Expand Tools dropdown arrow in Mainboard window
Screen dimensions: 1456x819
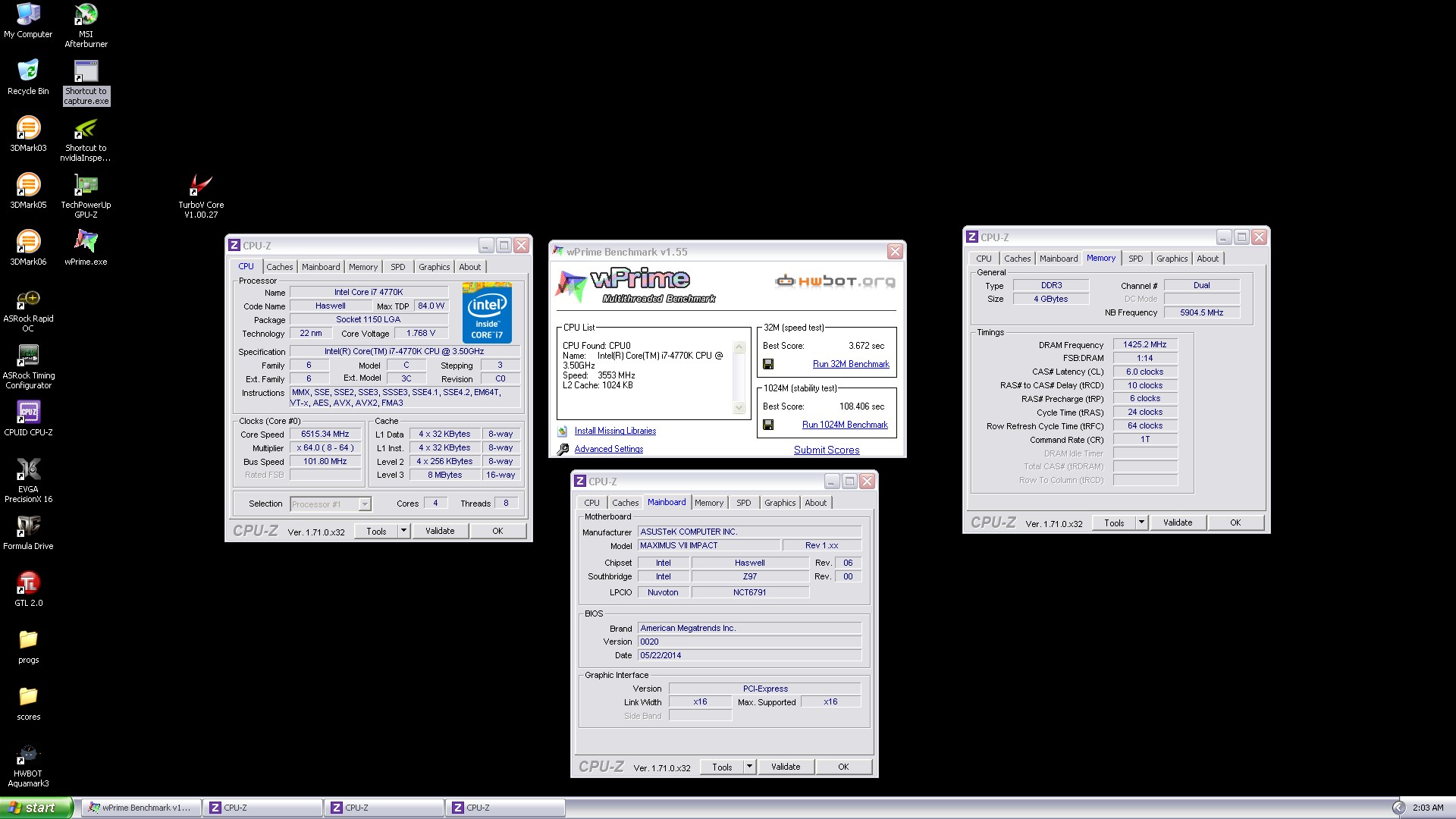[749, 767]
